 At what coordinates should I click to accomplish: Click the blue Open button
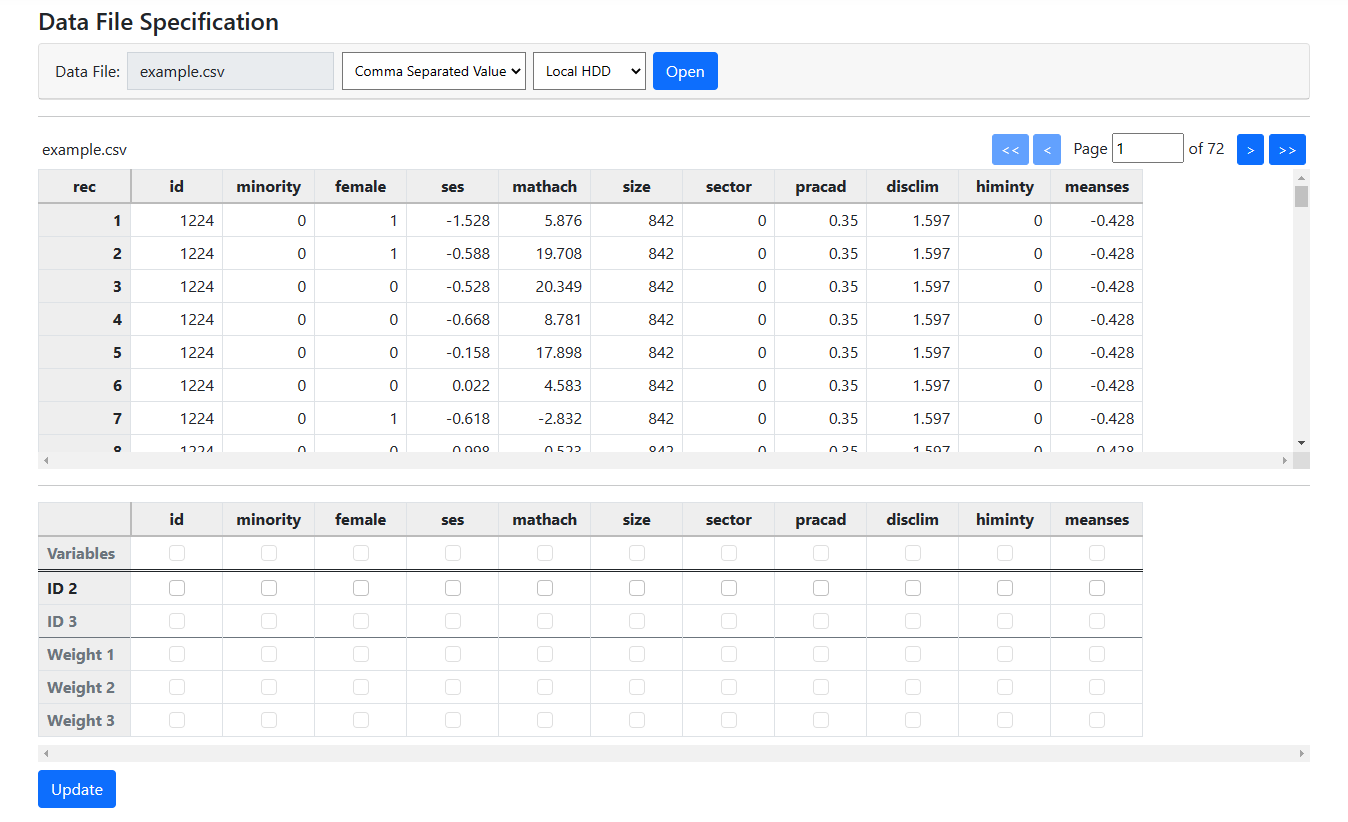pyautogui.click(x=685, y=71)
